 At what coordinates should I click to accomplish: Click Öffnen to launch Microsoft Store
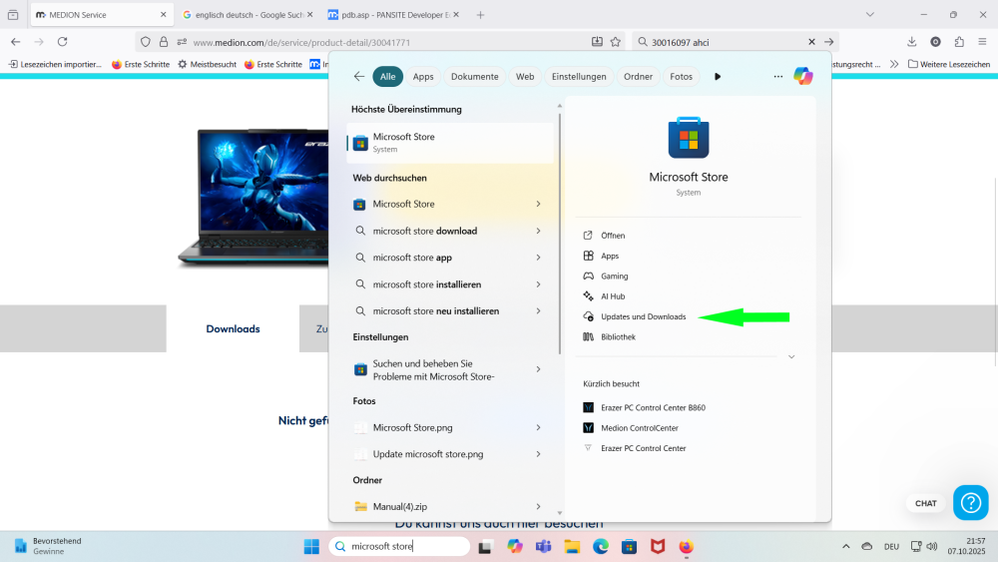pos(613,235)
